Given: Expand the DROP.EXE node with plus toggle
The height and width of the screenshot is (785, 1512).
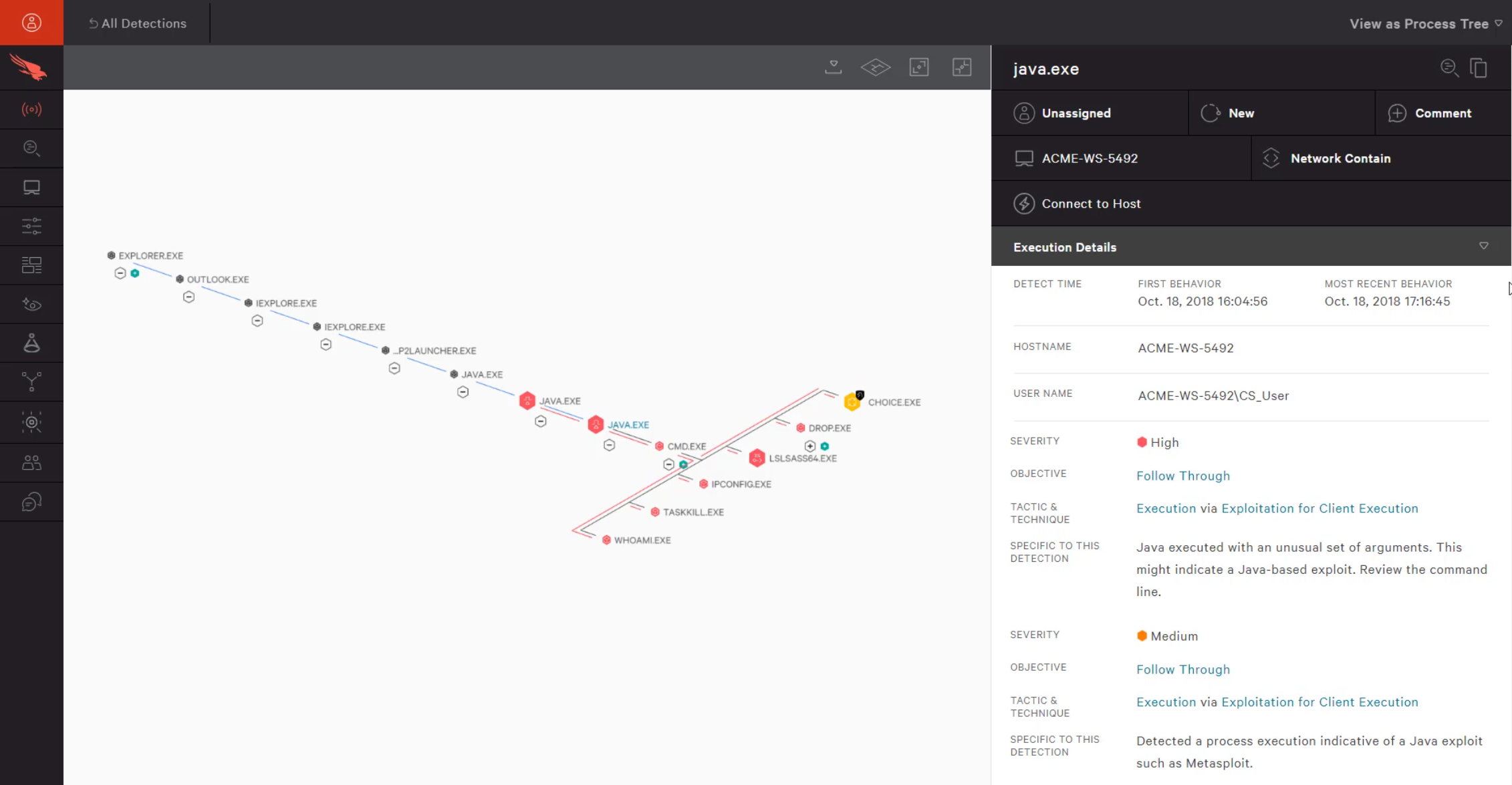Looking at the screenshot, I should click(810, 446).
